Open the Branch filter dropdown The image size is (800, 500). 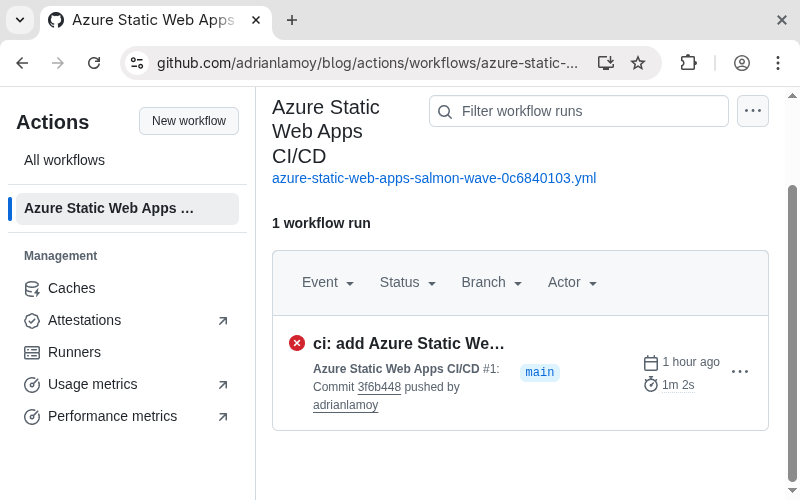492,283
